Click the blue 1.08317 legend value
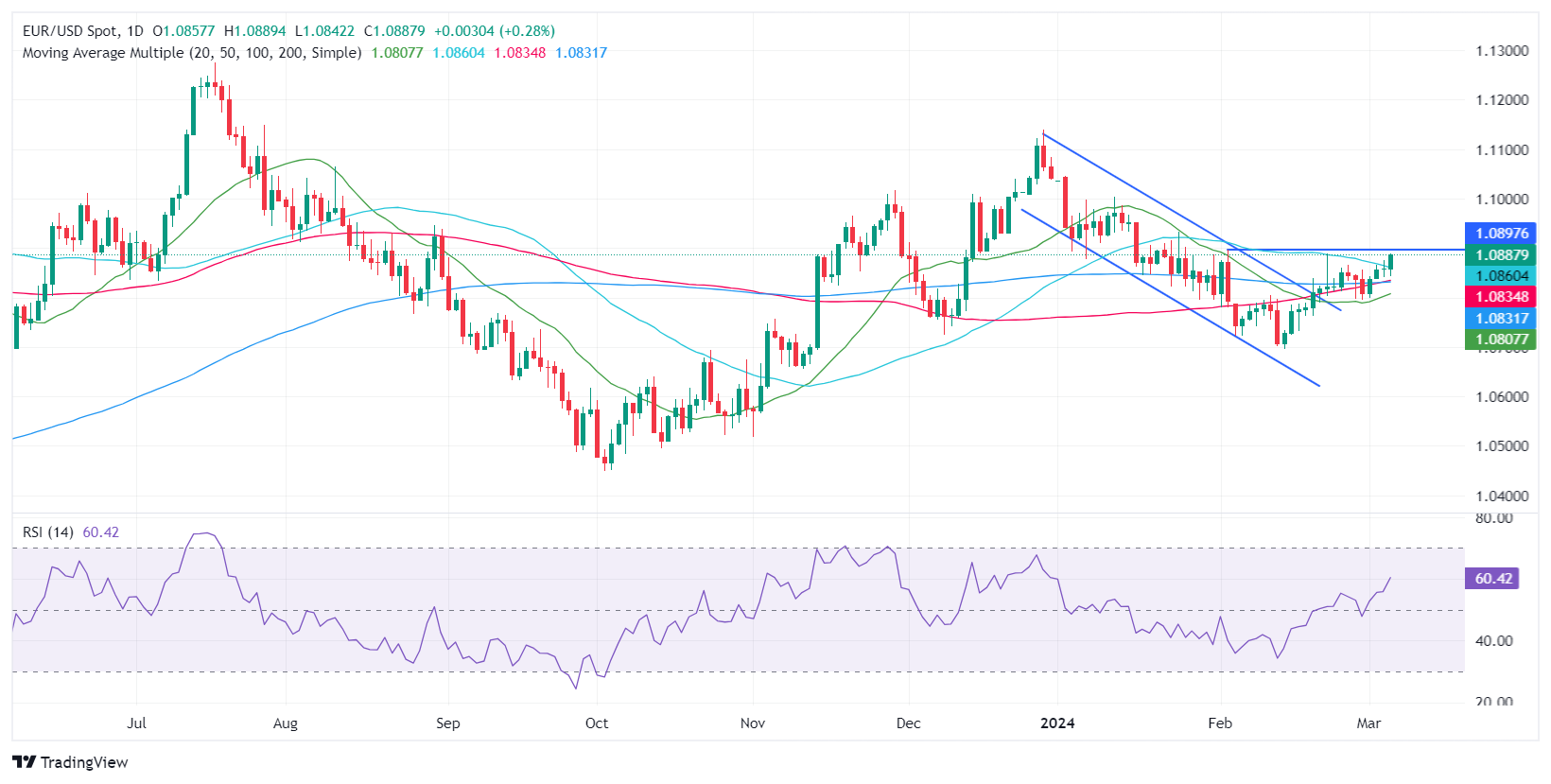Screen dimensions: 1551x784 point(581,53)
